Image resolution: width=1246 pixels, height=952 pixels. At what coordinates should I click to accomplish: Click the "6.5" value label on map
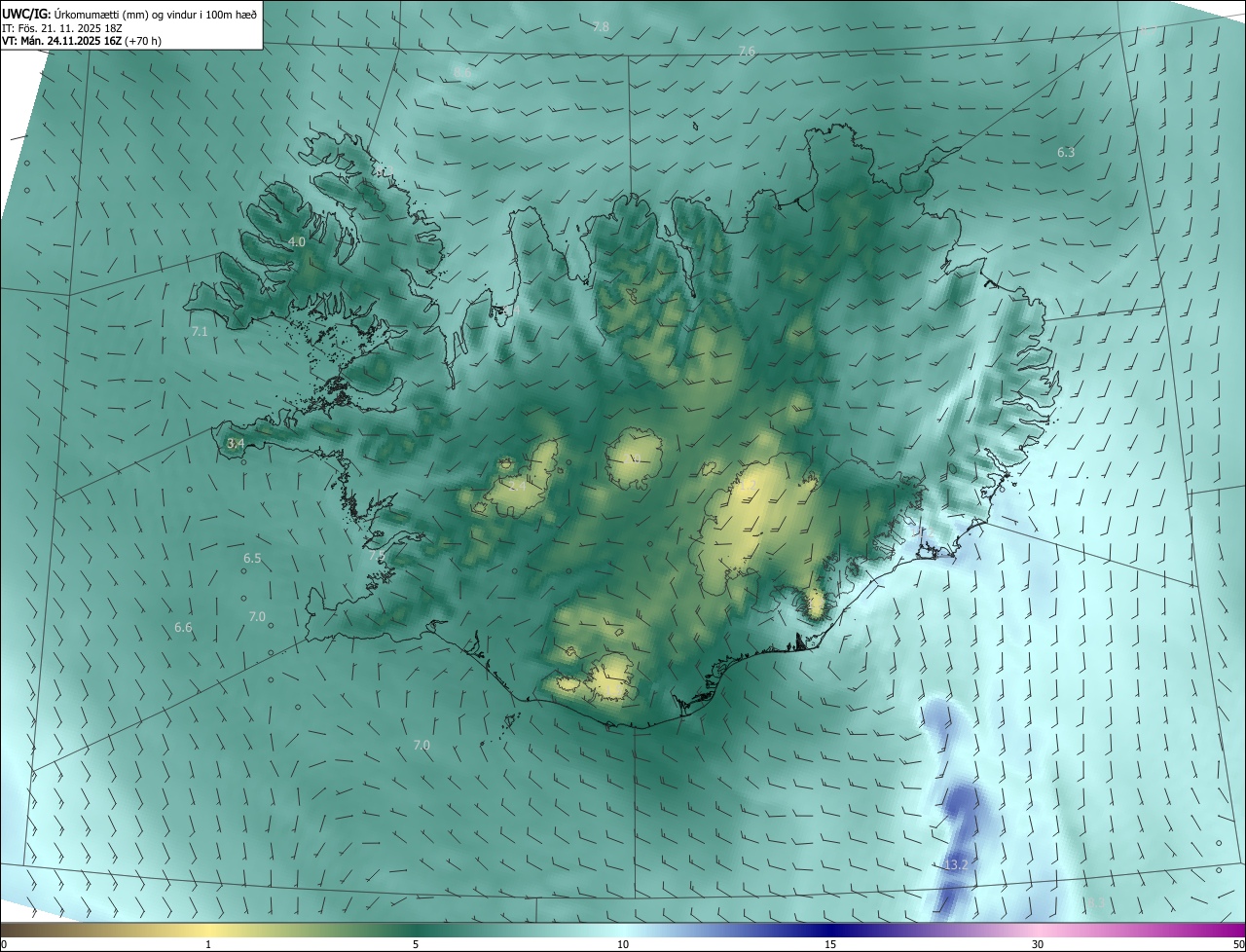coord(252,558)
